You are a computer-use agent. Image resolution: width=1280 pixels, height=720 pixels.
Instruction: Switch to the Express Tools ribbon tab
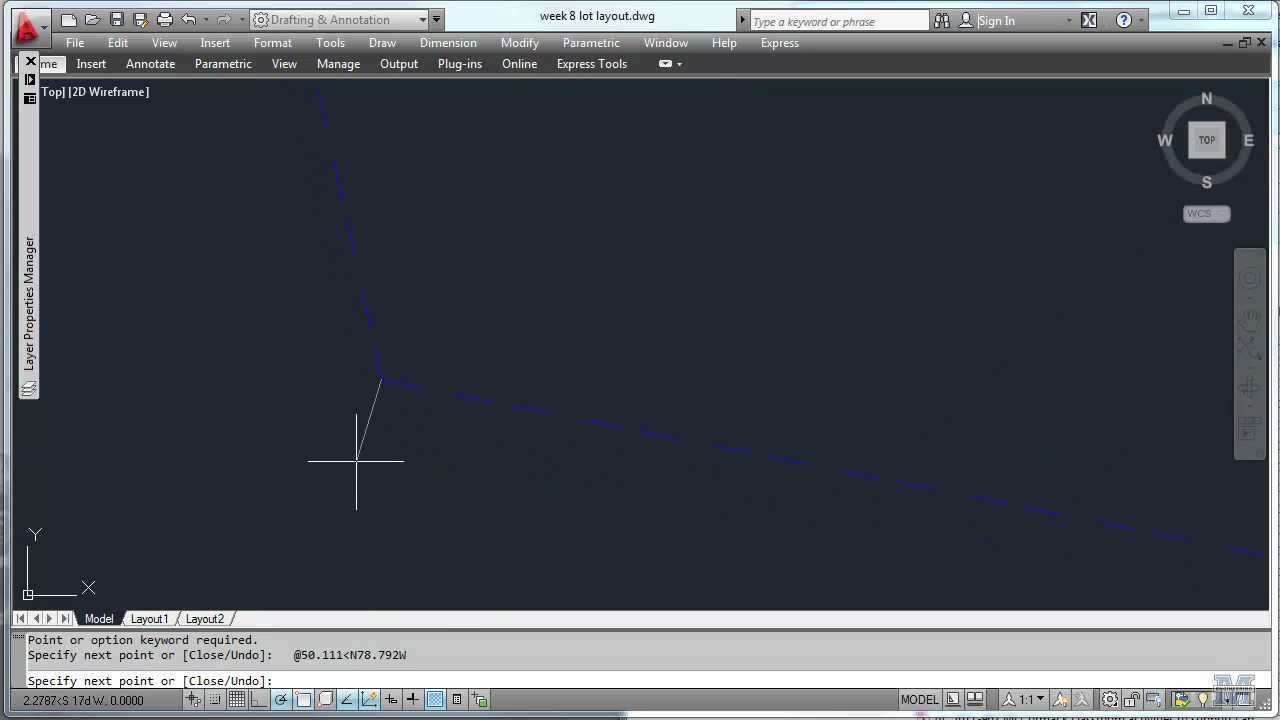coord(592,64)
